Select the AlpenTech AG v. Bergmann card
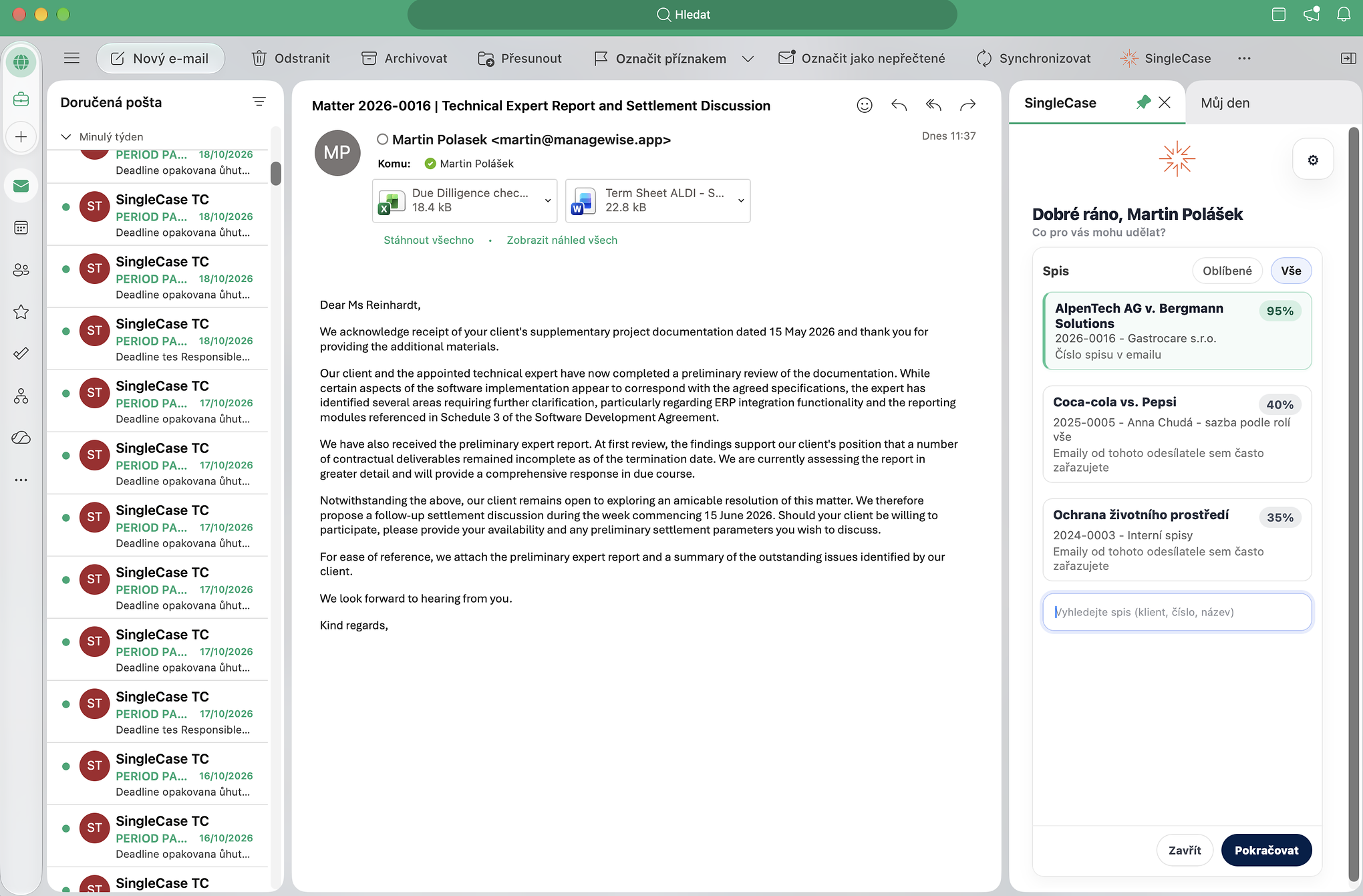The image size is (1363, 896). point(1177,331)
